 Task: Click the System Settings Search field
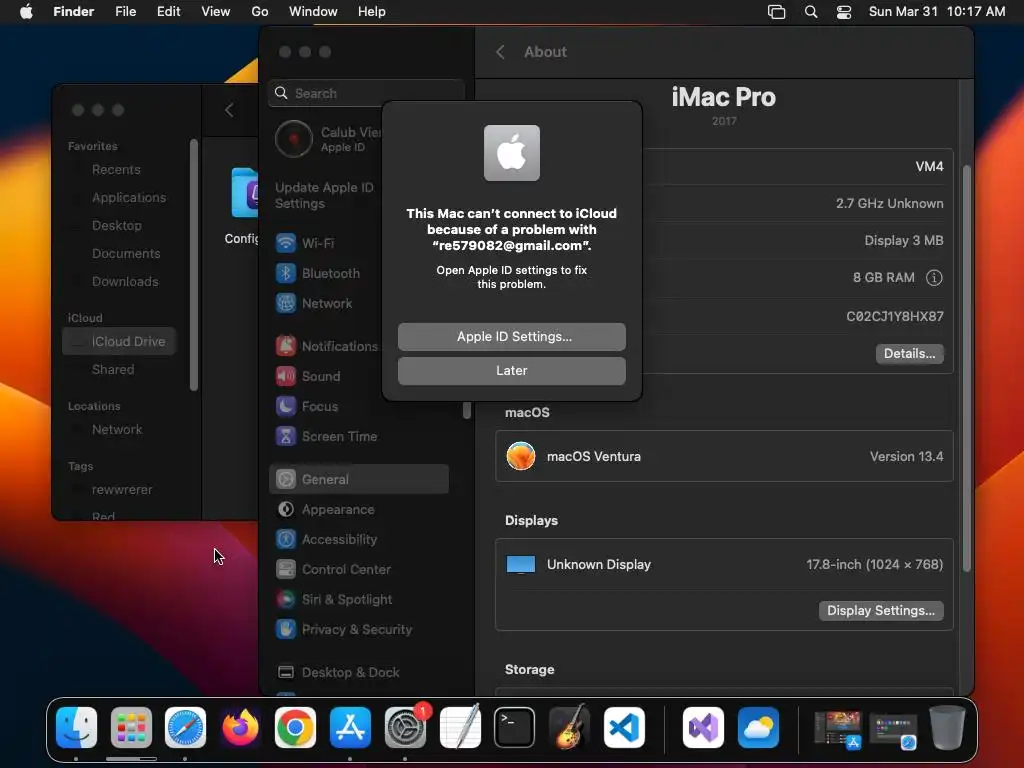tap(366, 93)
